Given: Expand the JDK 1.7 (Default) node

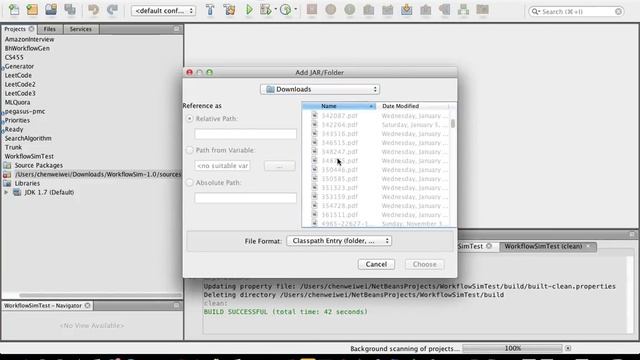Looking at the screenshot, I should [x=6, y=192].
